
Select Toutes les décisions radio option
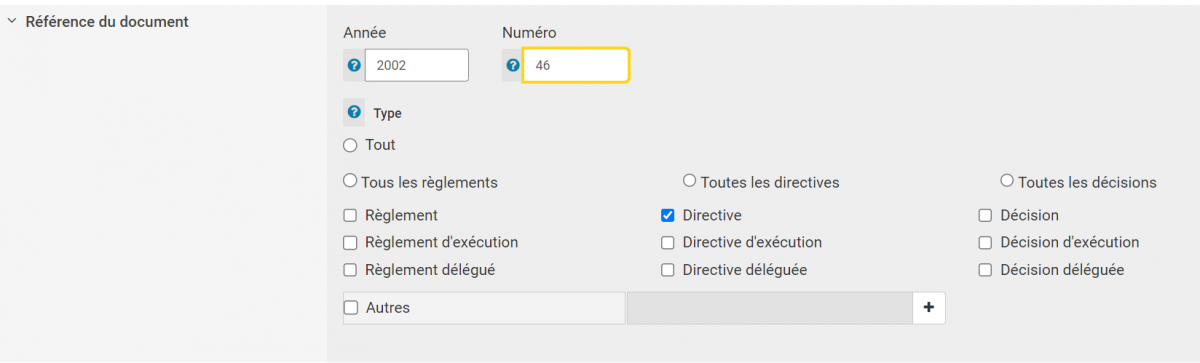click(1007, 181)
